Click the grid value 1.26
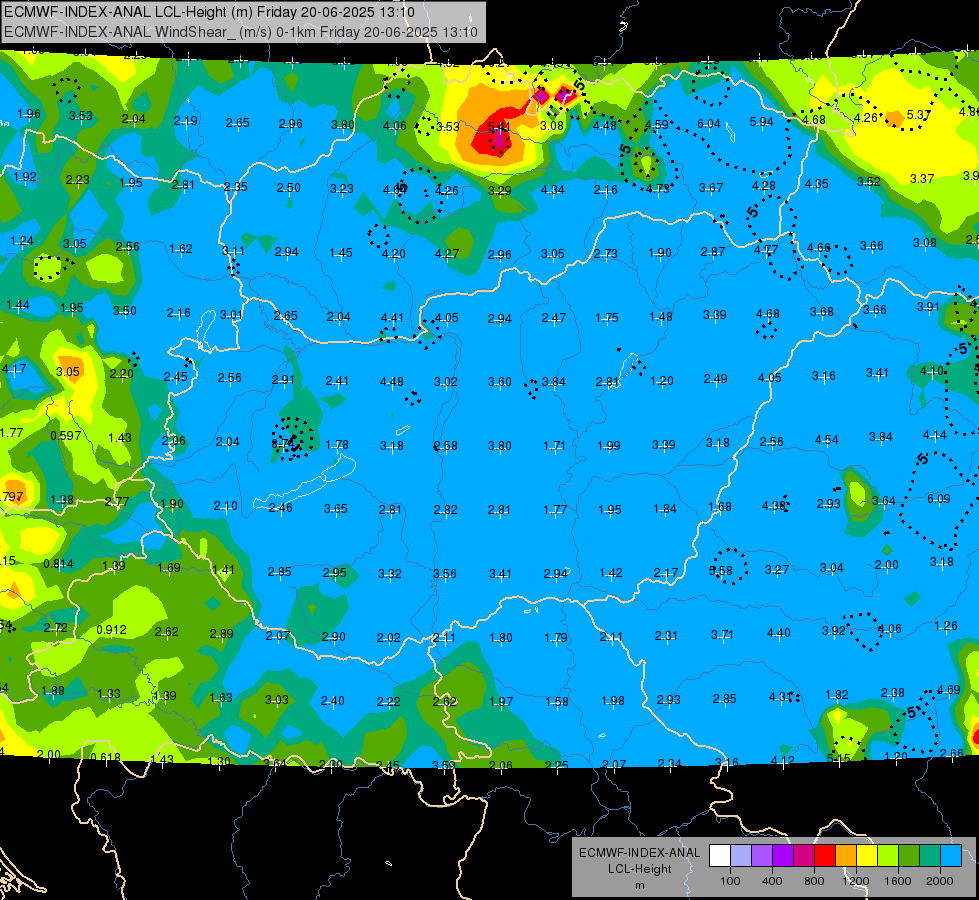Image resolution: width=979 pixels, height=900 pixels. tap(946, 625)
